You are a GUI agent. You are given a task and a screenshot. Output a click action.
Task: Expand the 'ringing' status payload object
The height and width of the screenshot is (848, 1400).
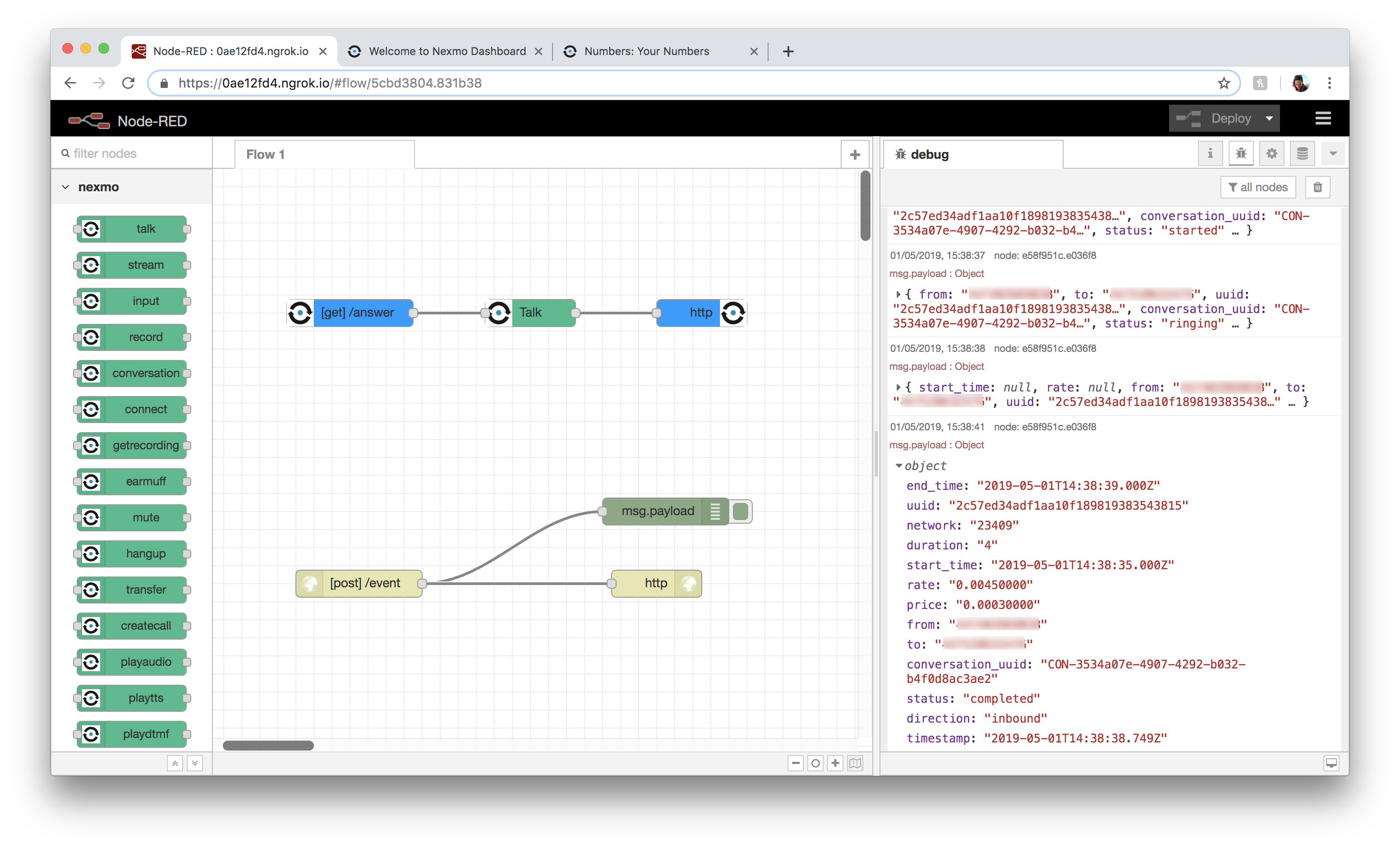(x=898, y=295)
